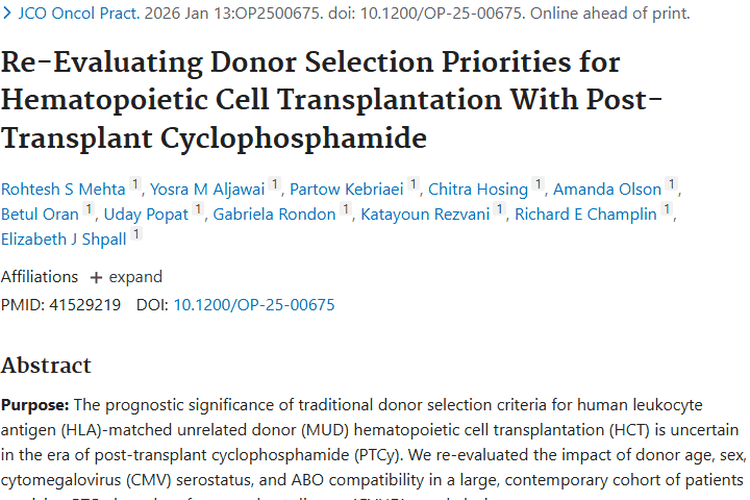The image size is (750, 500).
Task: Click affiliation superscript after Elizabeth J Shpall
Action: [x=136, y=233]
